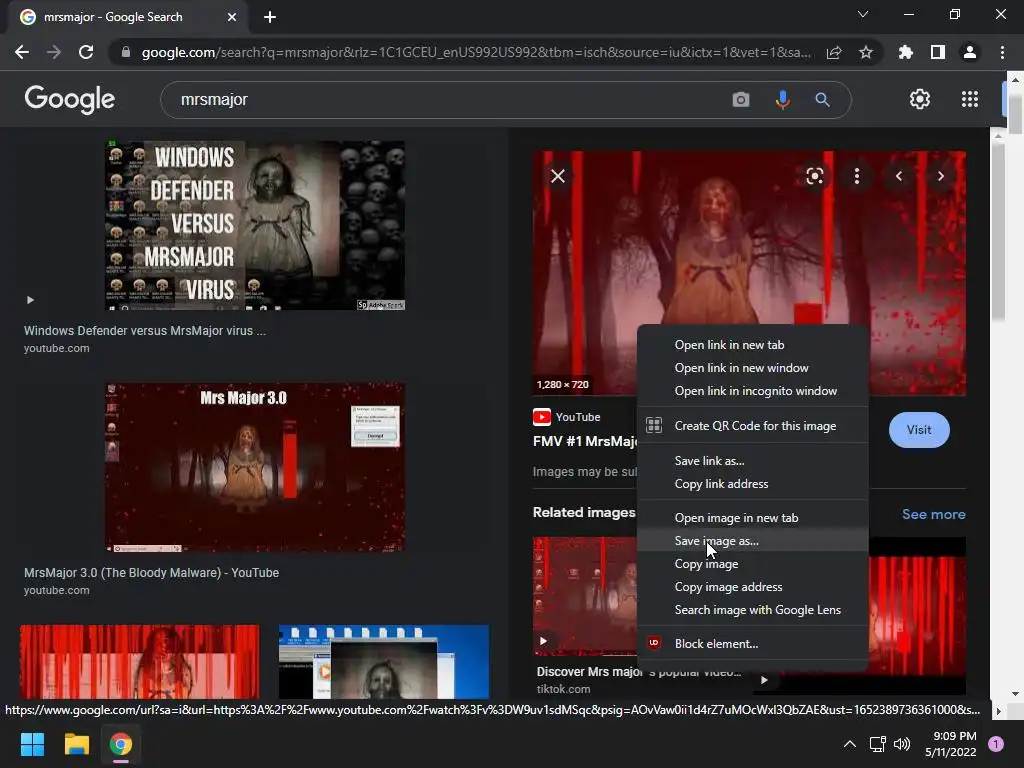
Task: Open the Chrome three-dot menu
Action: pyautogui.click(x=1002, y=52)
